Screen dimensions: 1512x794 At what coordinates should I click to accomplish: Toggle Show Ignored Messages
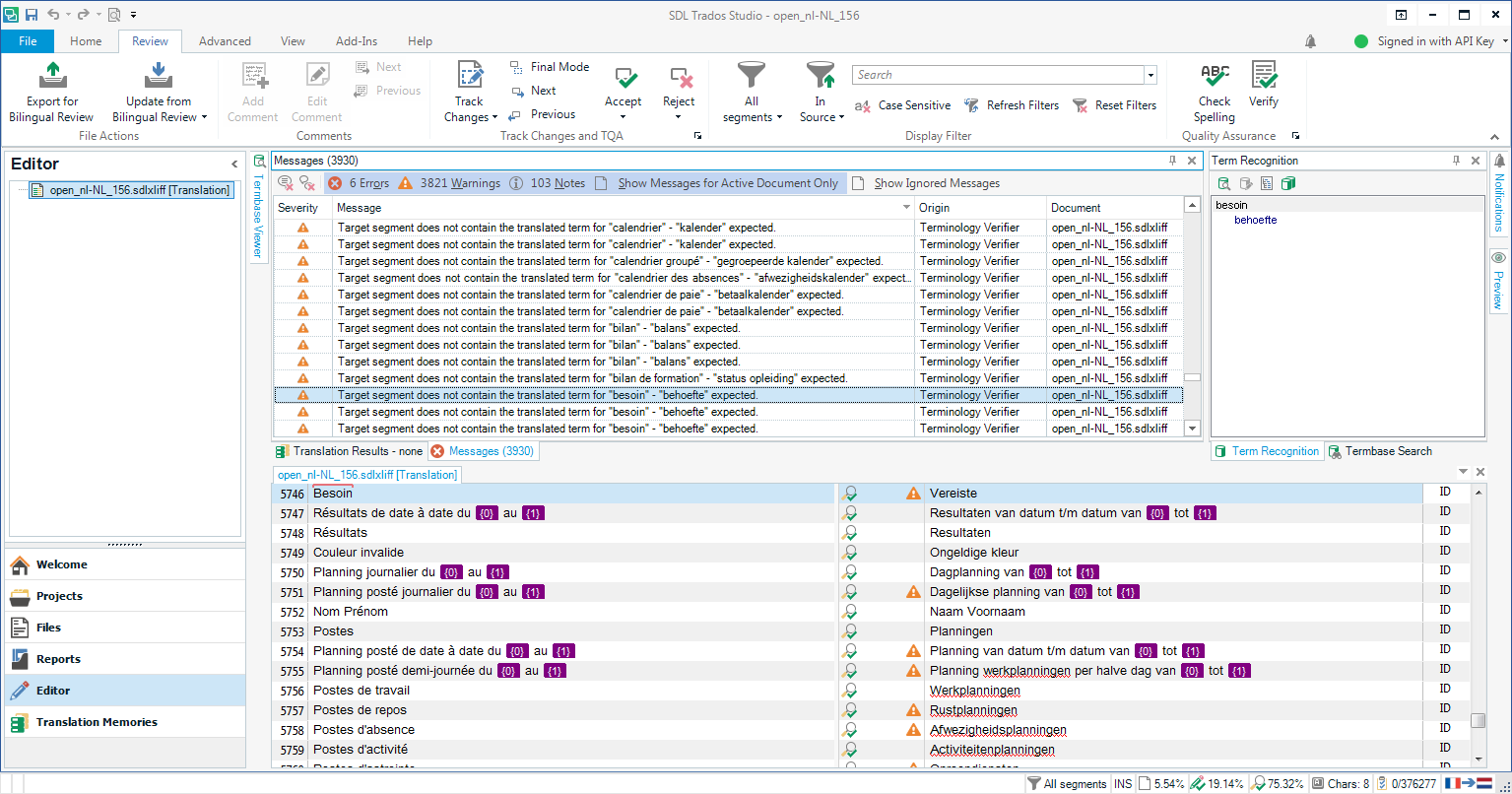point(926,183)
